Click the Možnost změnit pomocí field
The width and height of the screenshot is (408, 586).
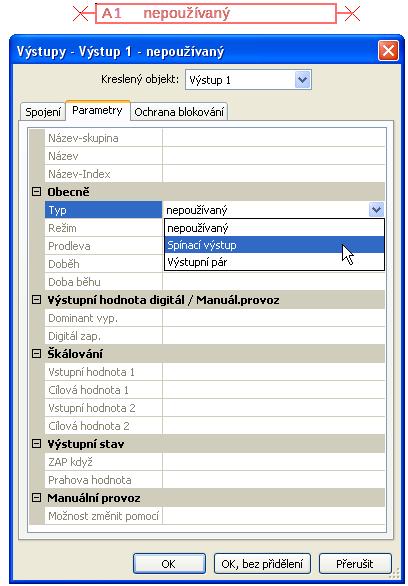(x=273, y=516)
